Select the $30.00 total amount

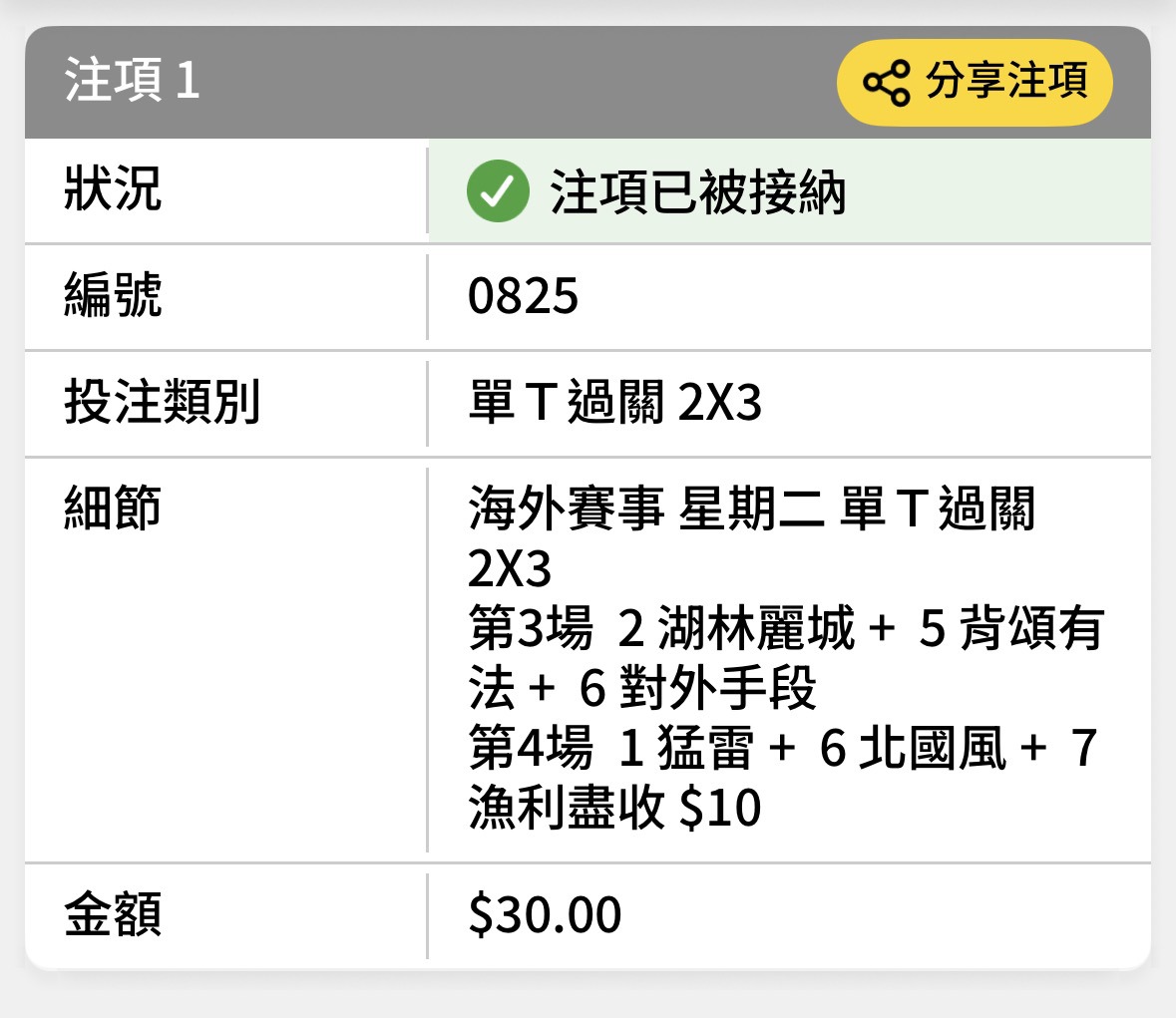pos(545,915)
